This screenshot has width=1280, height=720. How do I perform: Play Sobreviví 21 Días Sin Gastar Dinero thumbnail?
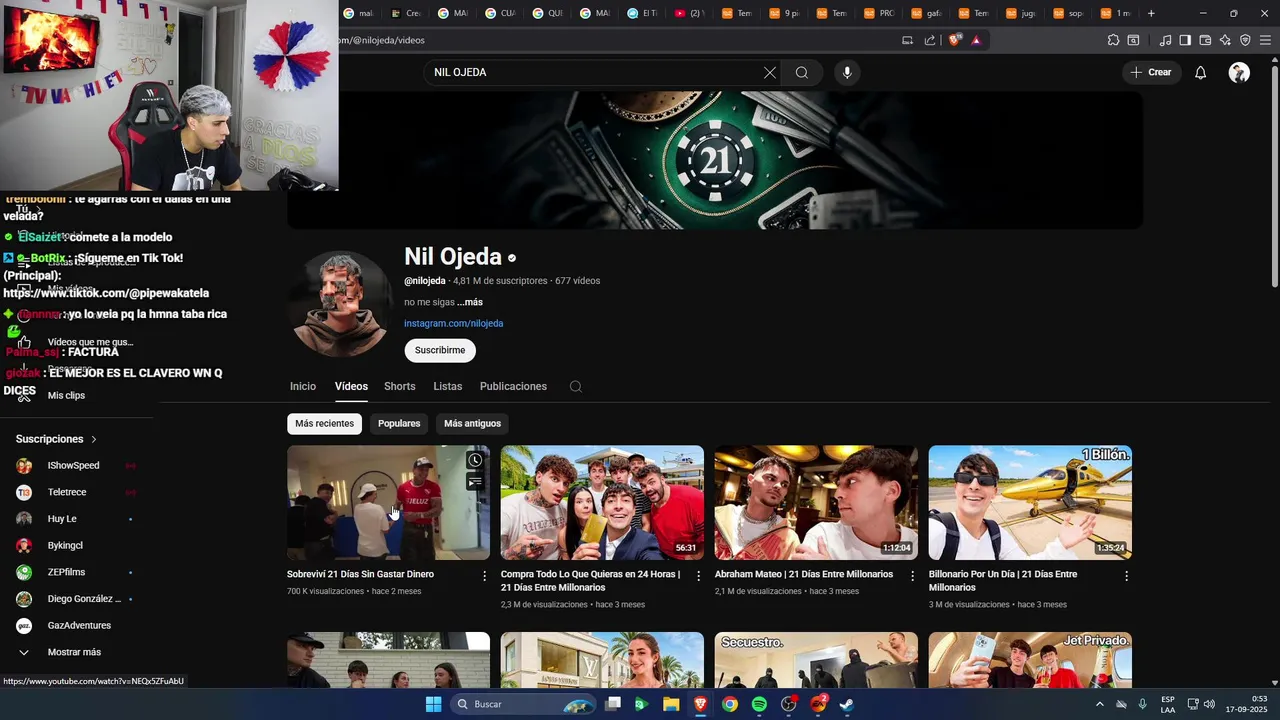(x=388, y=502)
